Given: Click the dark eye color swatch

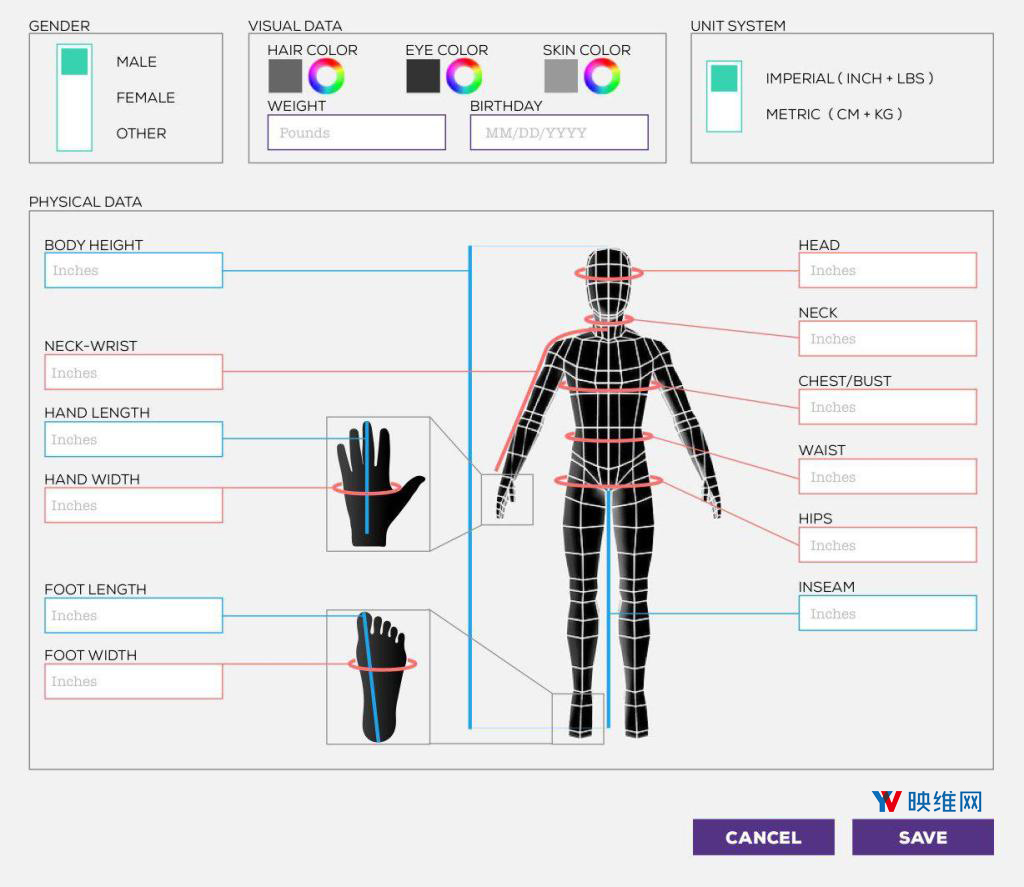Looking at the screenshot, I should (423, 76).
